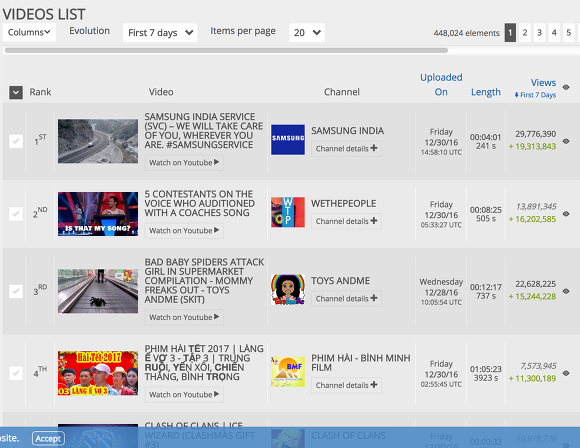
Task: Watch Samsung India Service video on Youtube
Action: (184, 162)
